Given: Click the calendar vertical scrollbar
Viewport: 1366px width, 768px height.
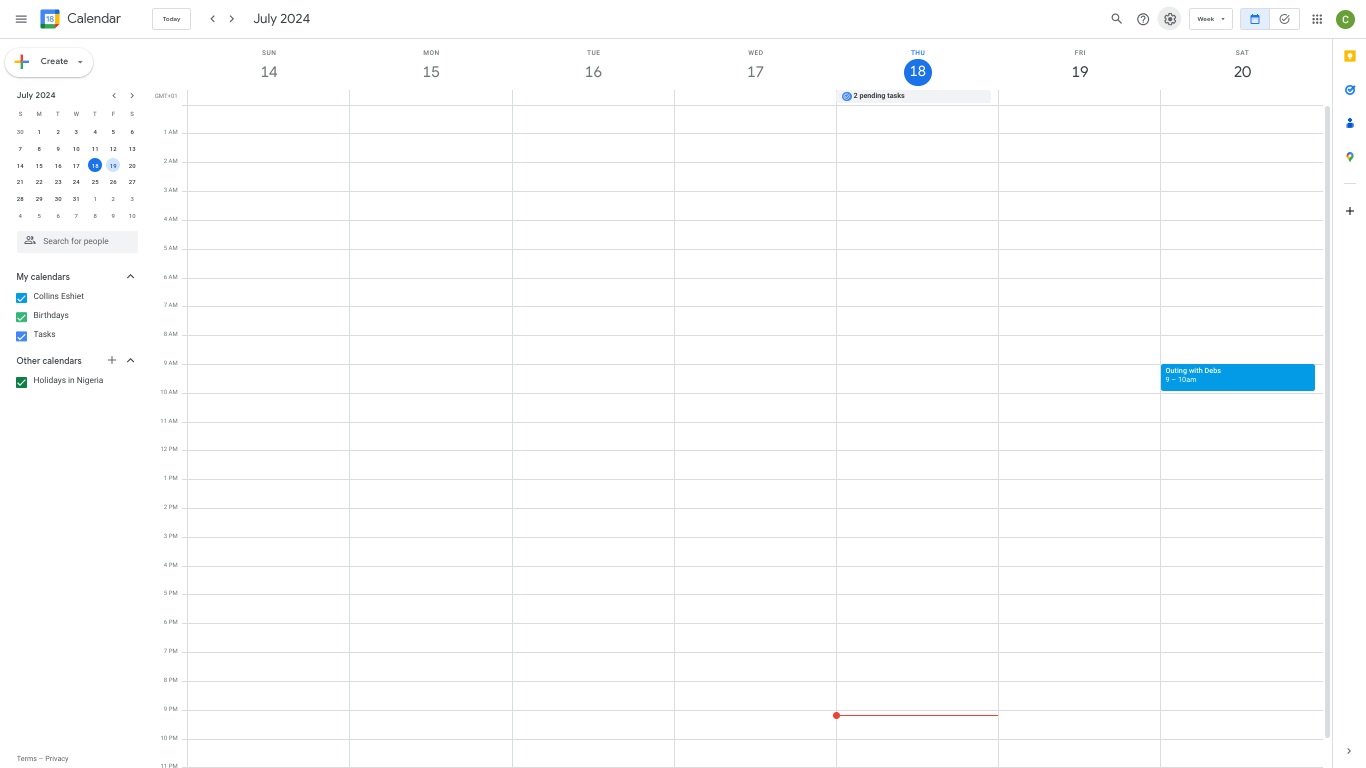Looking at the screenshot, I should [1328, 420].
